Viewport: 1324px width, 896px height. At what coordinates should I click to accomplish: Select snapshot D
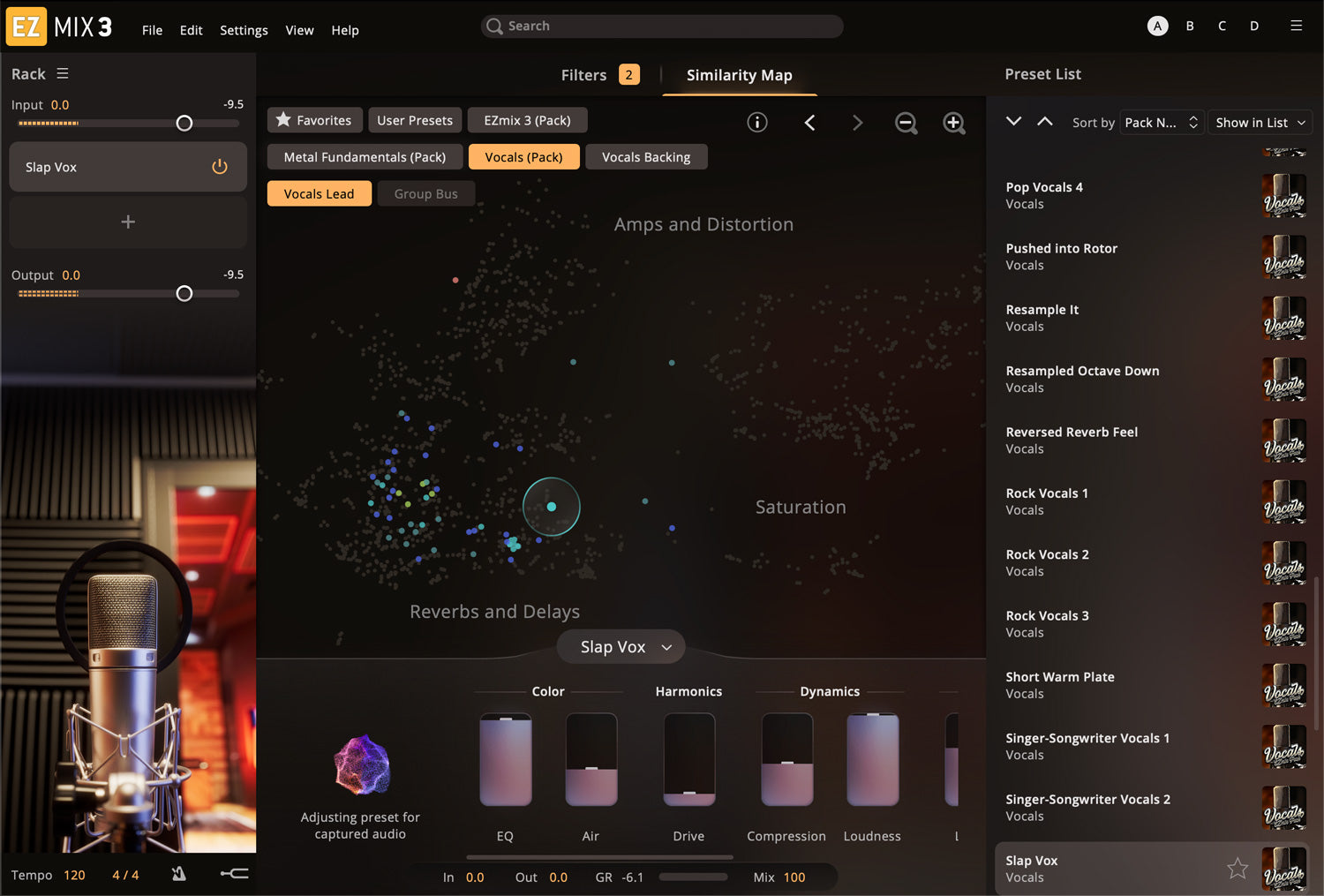tap(1254, 26)
